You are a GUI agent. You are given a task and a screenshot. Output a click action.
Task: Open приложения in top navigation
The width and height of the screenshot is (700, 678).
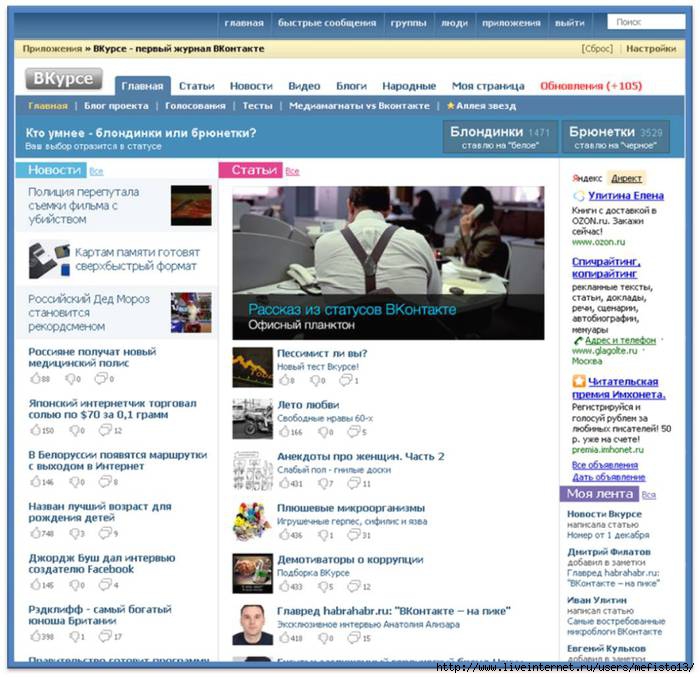pos(511,23)
